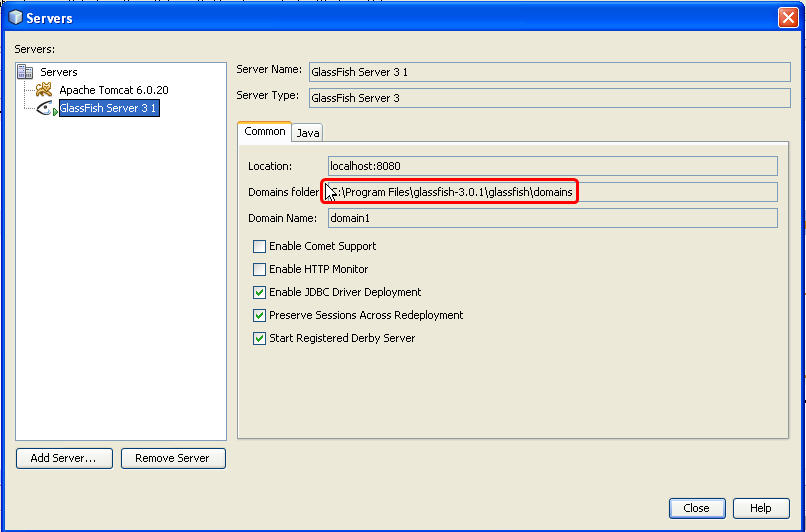Click the GlassFish fish icon in tree
This screenshot has width=806, height=532.
pyautogui.click(x=46, y=108)
